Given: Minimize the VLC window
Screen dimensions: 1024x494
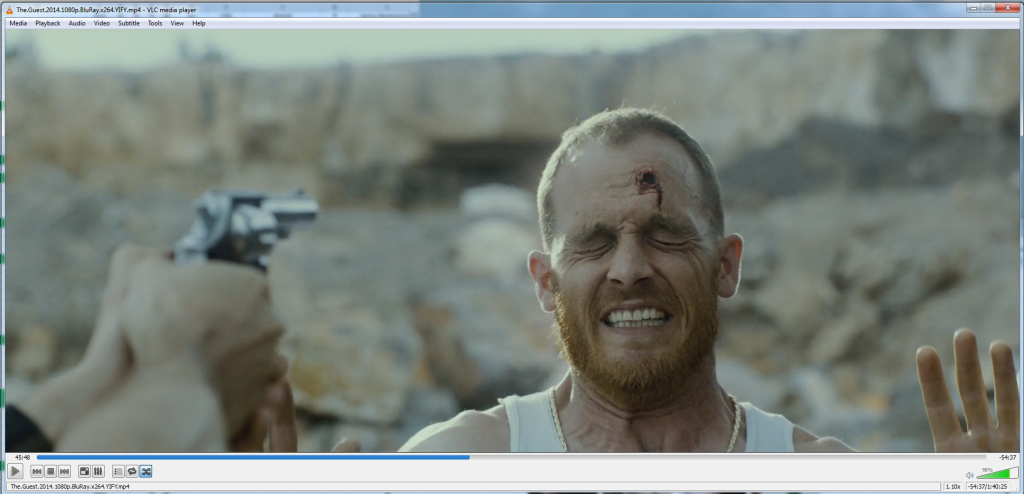Looking at the screenshot, I should [974, 7].
